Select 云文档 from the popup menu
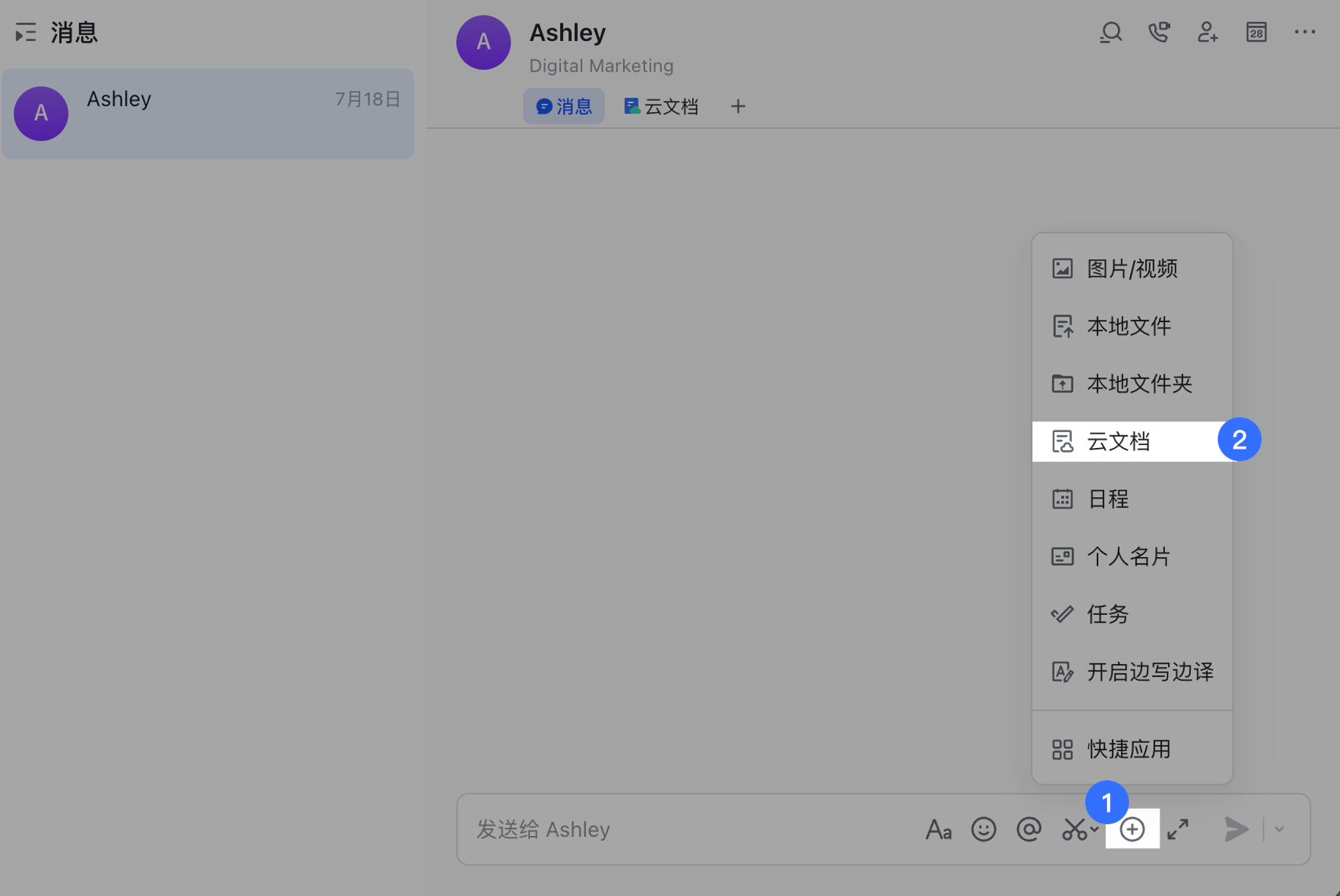Image resolution: width=1340 pixels, height=896 pixels. coord(1118,441)
